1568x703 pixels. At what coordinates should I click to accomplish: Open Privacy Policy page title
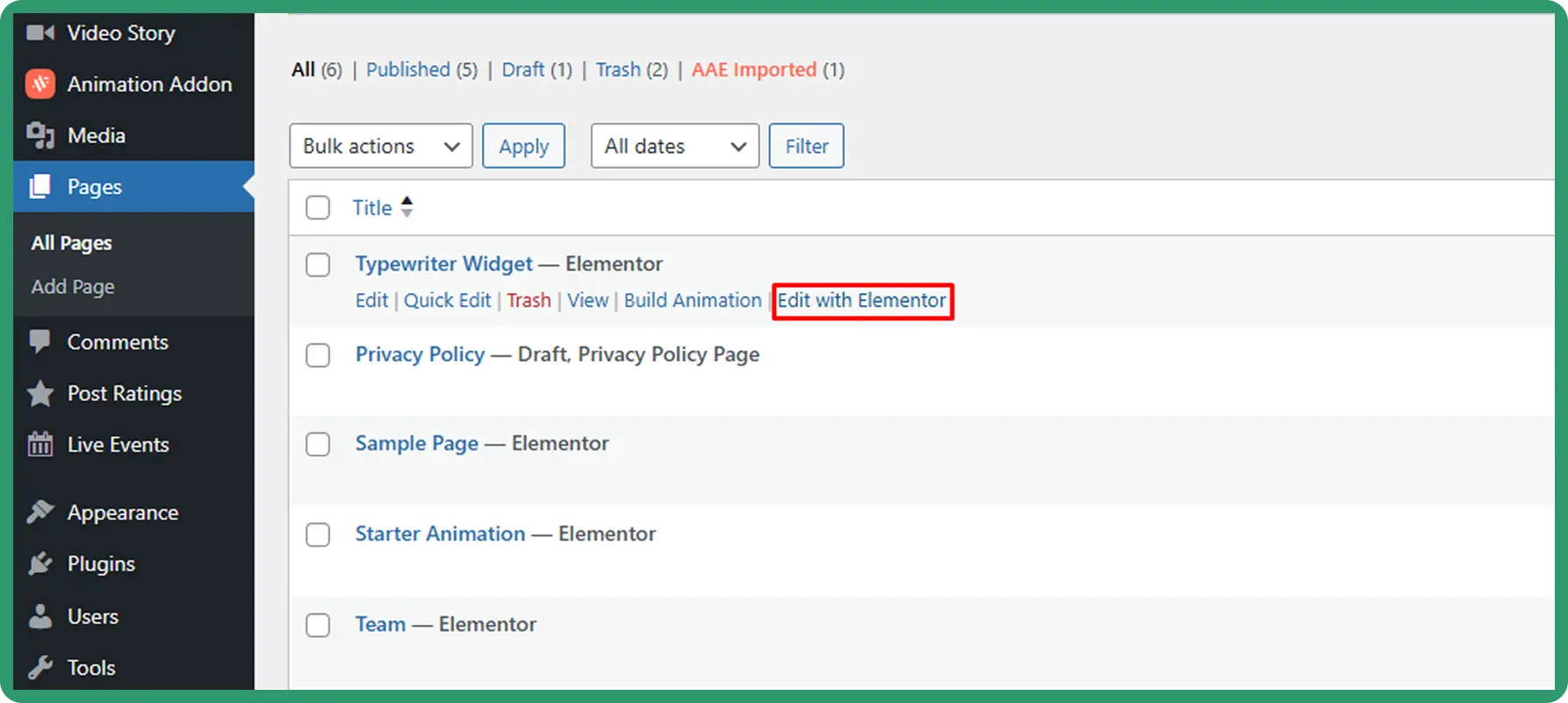point(420,354)
